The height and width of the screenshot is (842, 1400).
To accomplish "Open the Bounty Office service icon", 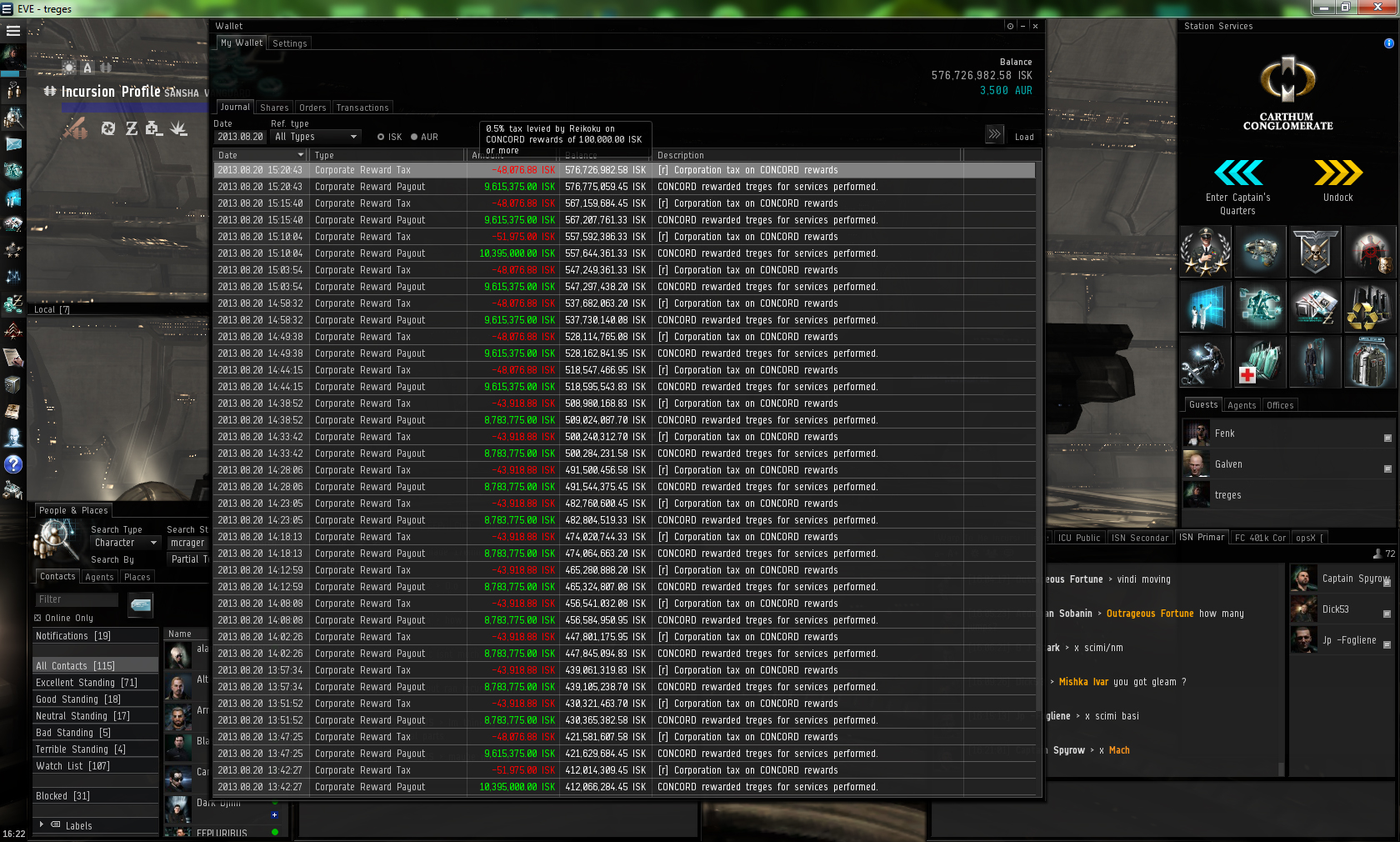I will (x=1370, y=251).
